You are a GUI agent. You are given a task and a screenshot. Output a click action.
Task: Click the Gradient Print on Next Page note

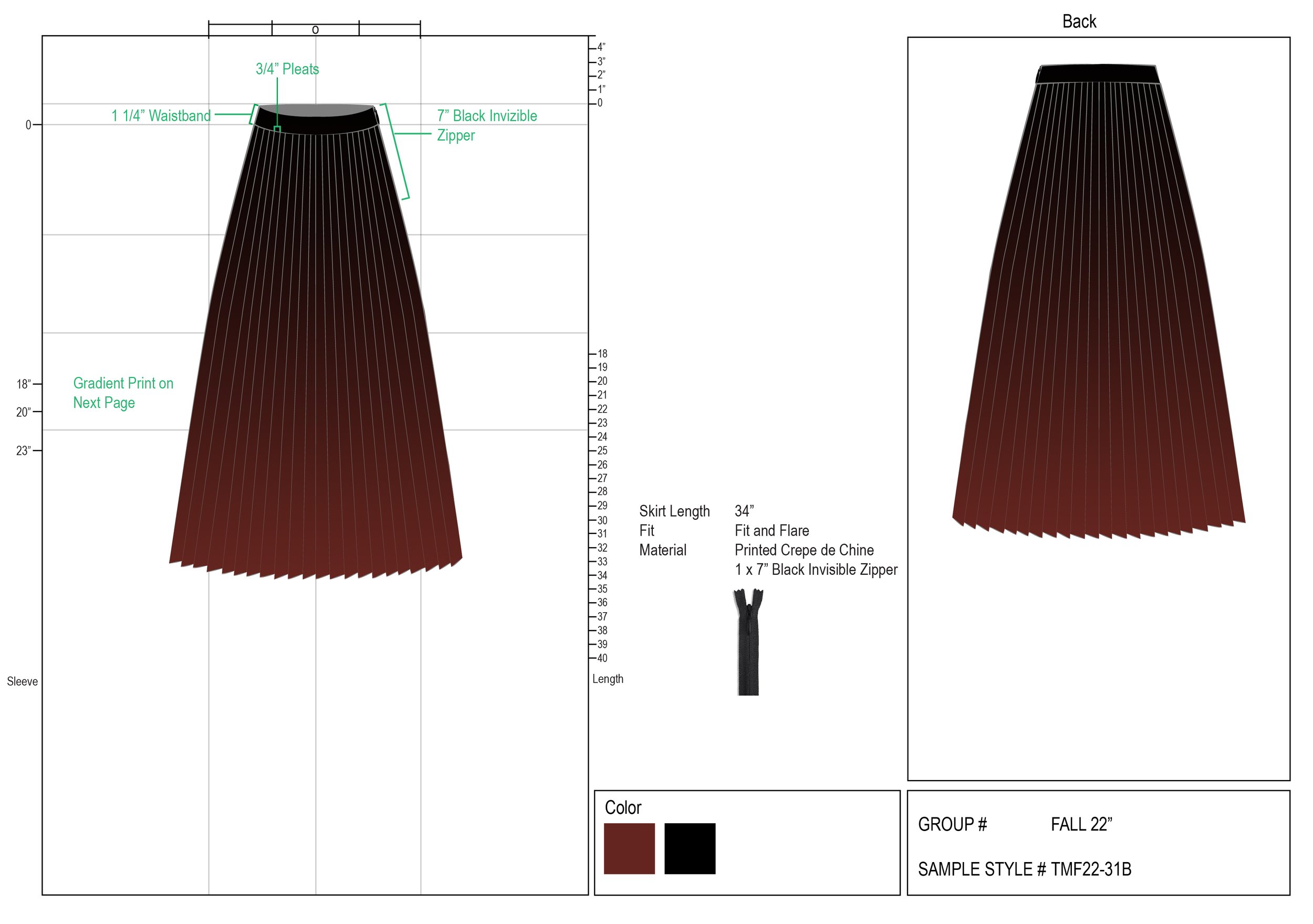pyautogui.click(x=123, y=393)
